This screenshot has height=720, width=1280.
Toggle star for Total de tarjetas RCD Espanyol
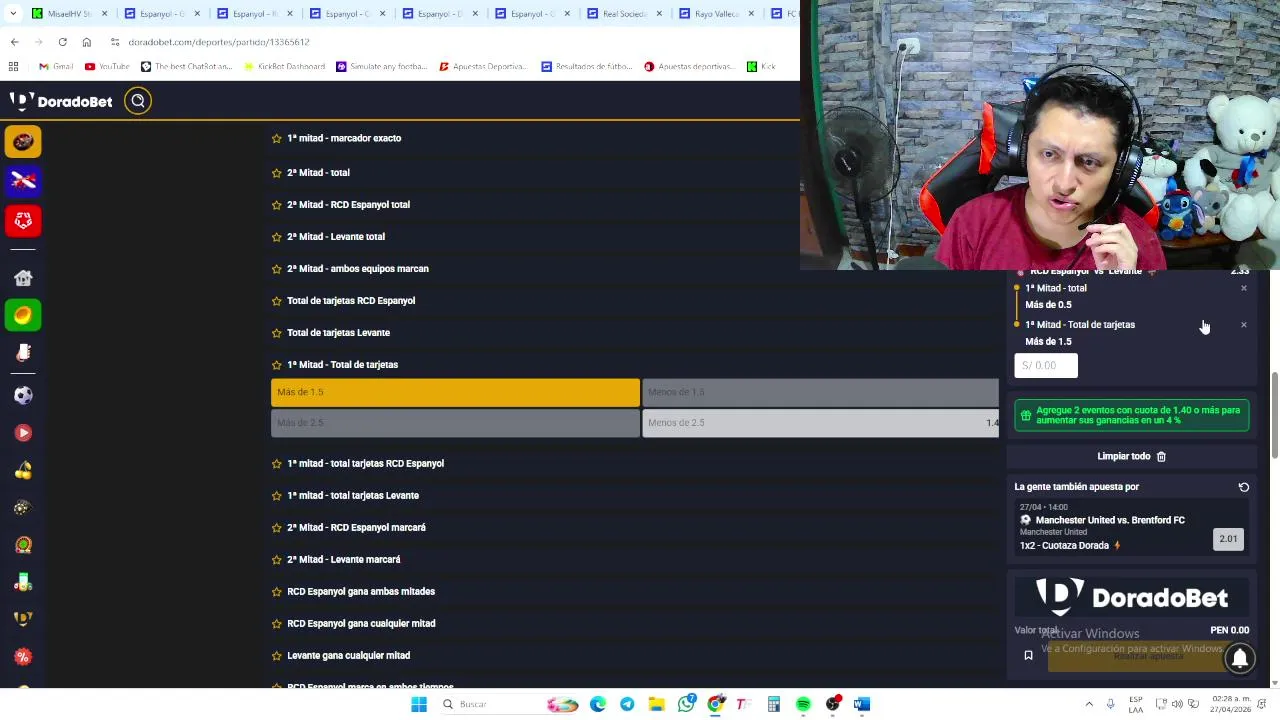tap(277, 301)
